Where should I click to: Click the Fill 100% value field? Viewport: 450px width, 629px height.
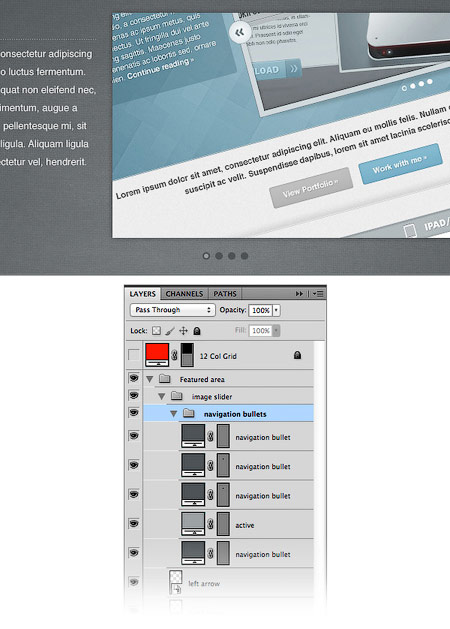click(260, 331)
